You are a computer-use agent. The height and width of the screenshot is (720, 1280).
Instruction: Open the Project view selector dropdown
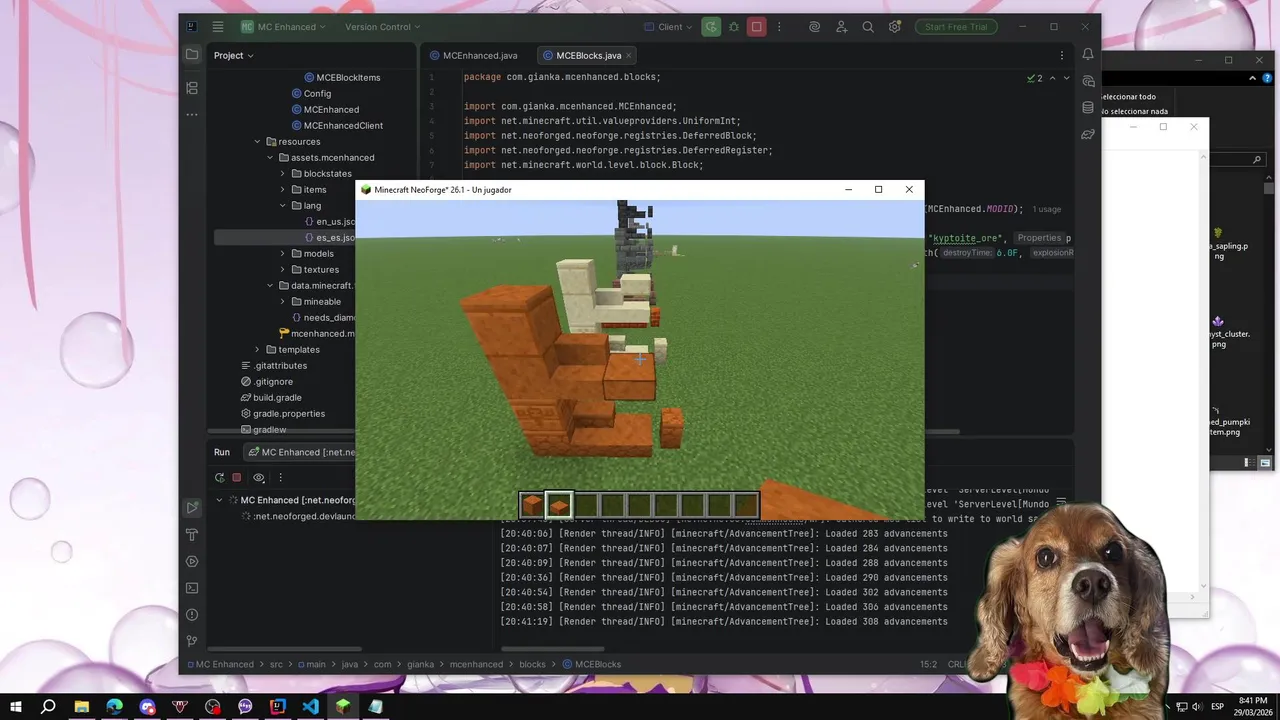tap(233, 55)
